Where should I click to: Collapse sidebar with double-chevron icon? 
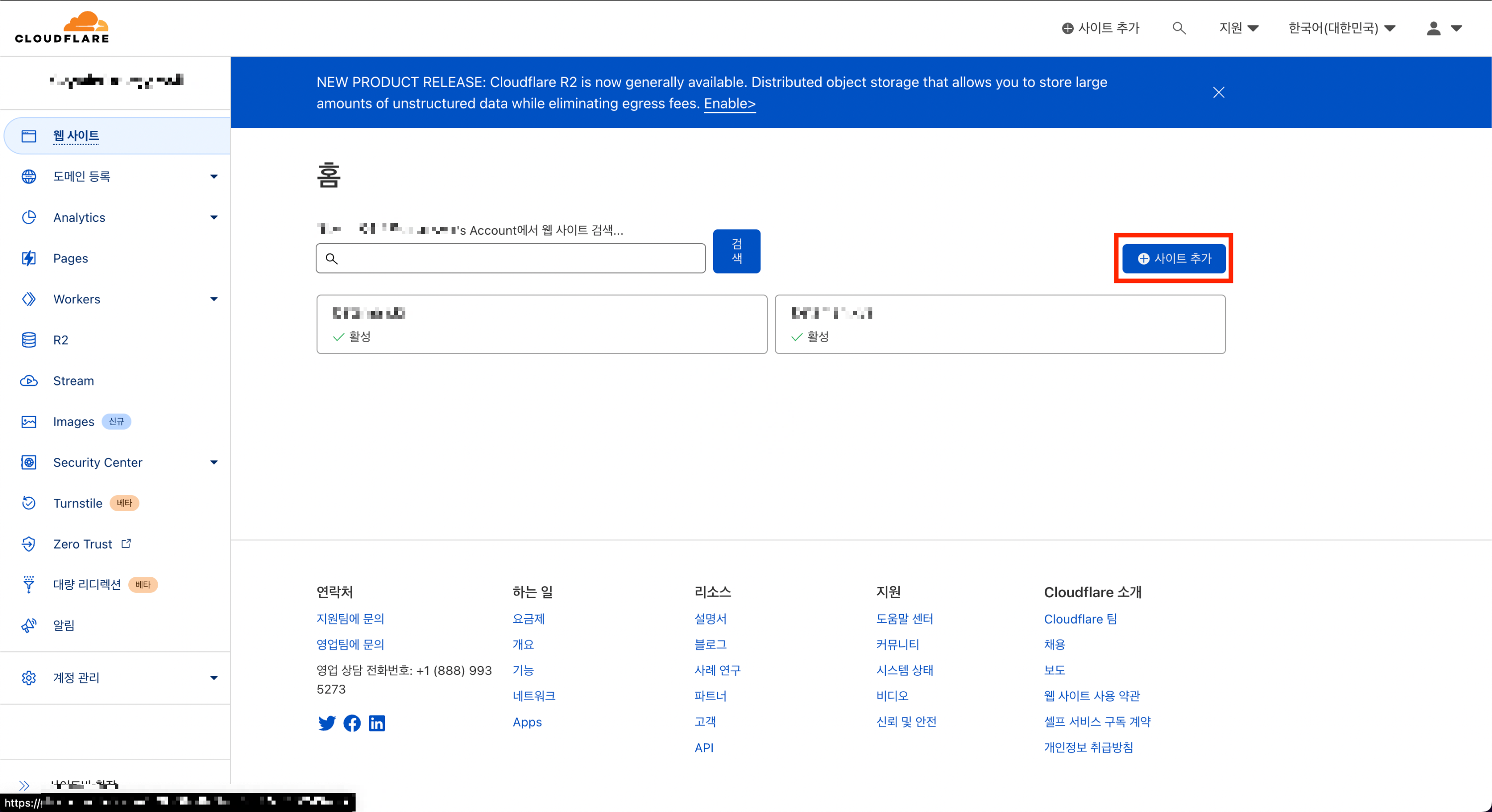click(24, 785)
